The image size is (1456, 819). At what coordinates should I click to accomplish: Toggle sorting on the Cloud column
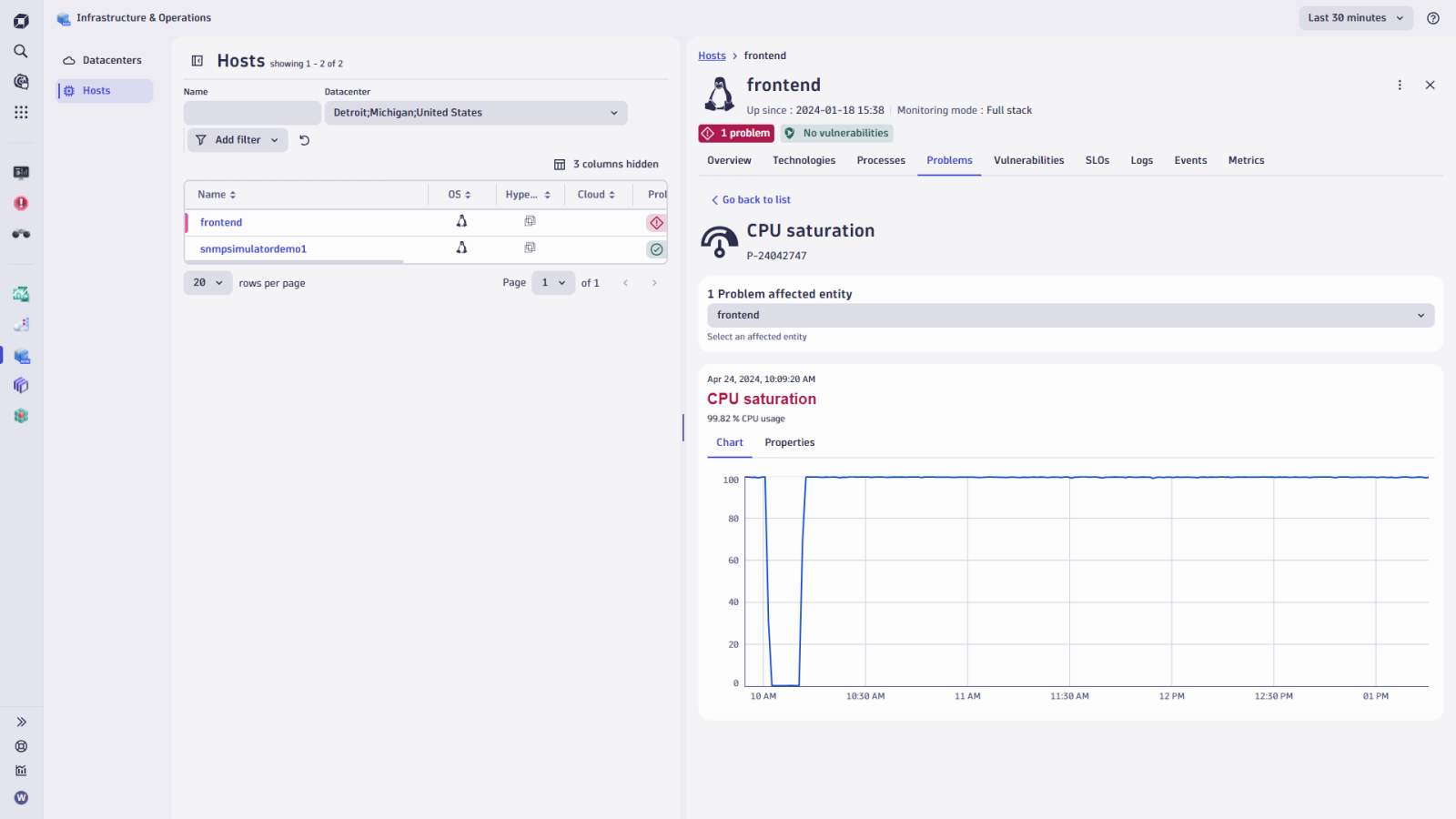click(612, 194)
